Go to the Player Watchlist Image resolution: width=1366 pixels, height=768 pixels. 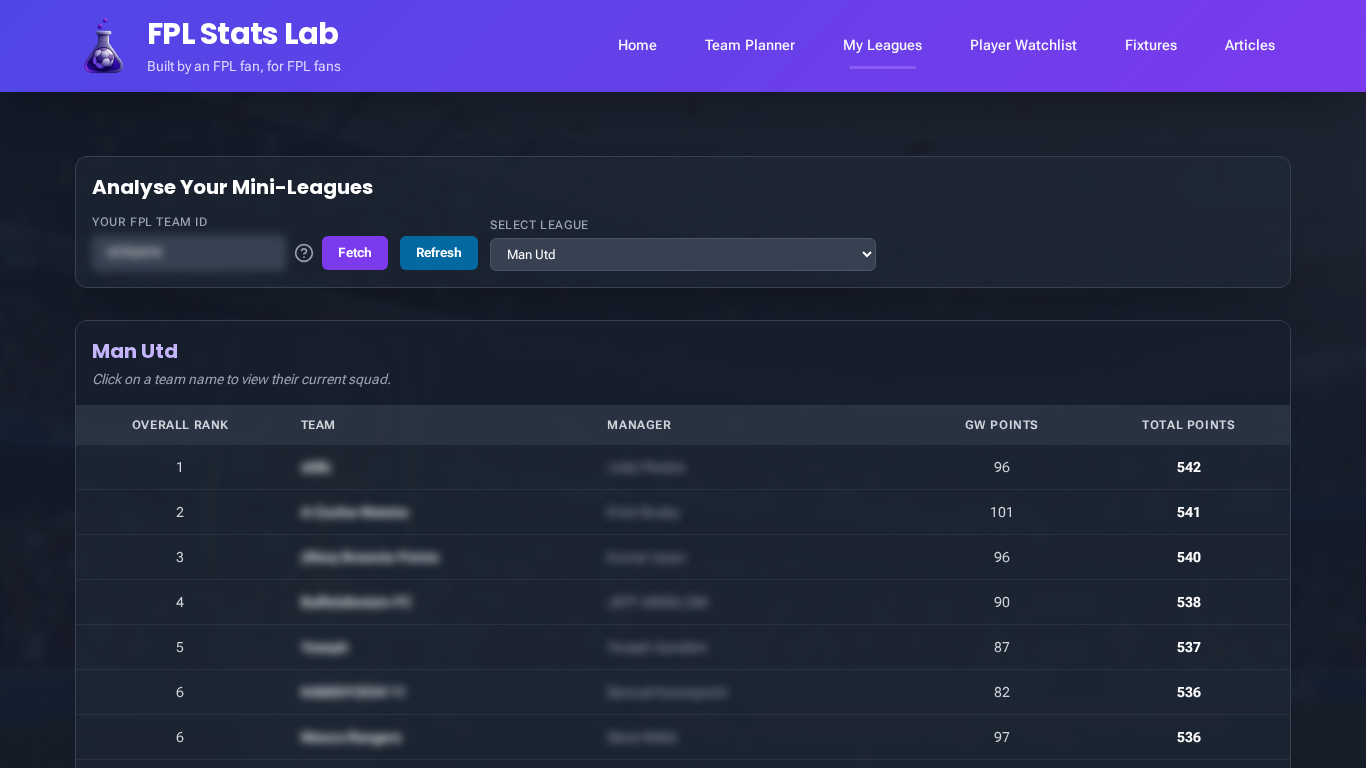pos(1023,45)
